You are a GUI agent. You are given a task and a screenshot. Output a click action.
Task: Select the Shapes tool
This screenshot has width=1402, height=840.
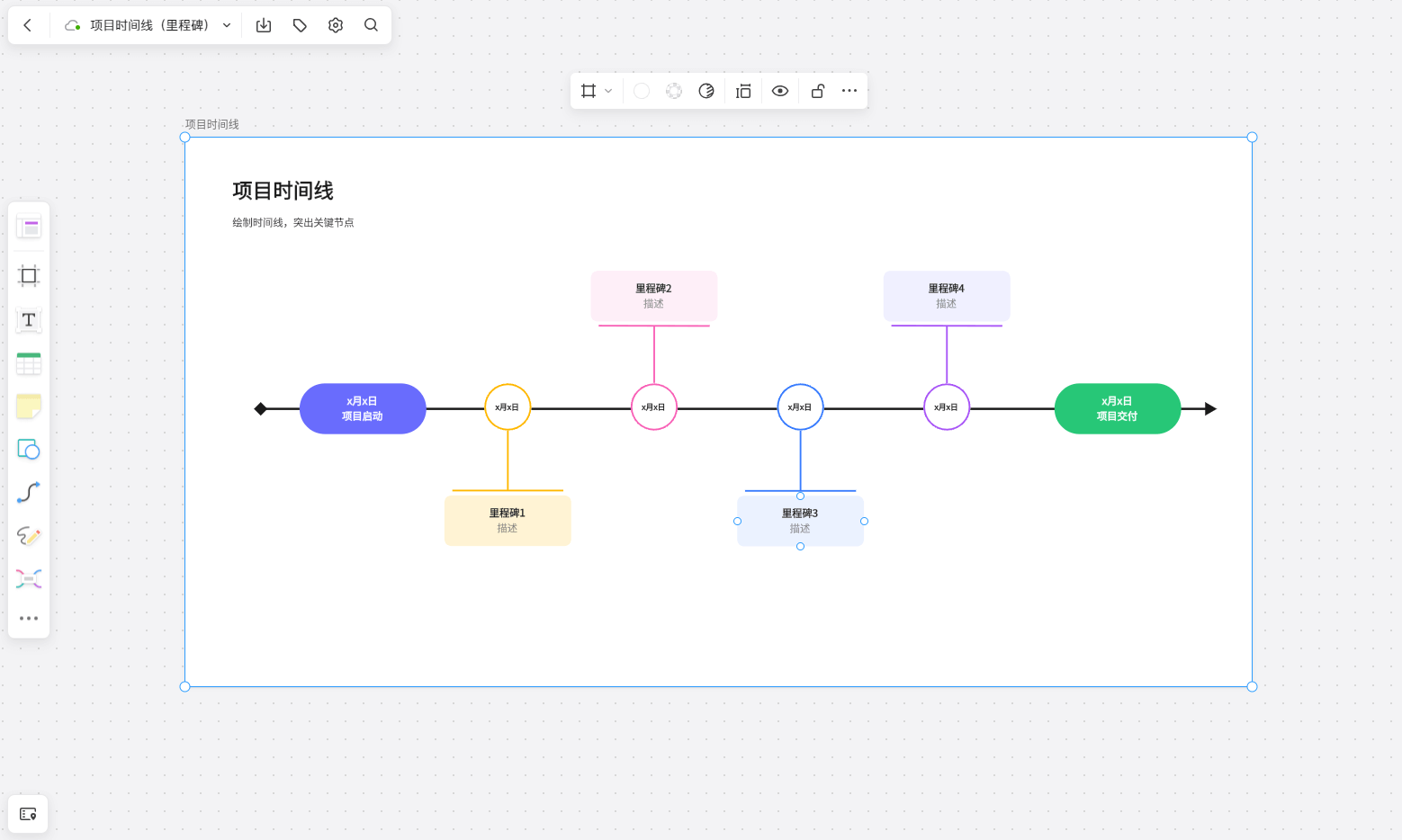pos(29,449)
